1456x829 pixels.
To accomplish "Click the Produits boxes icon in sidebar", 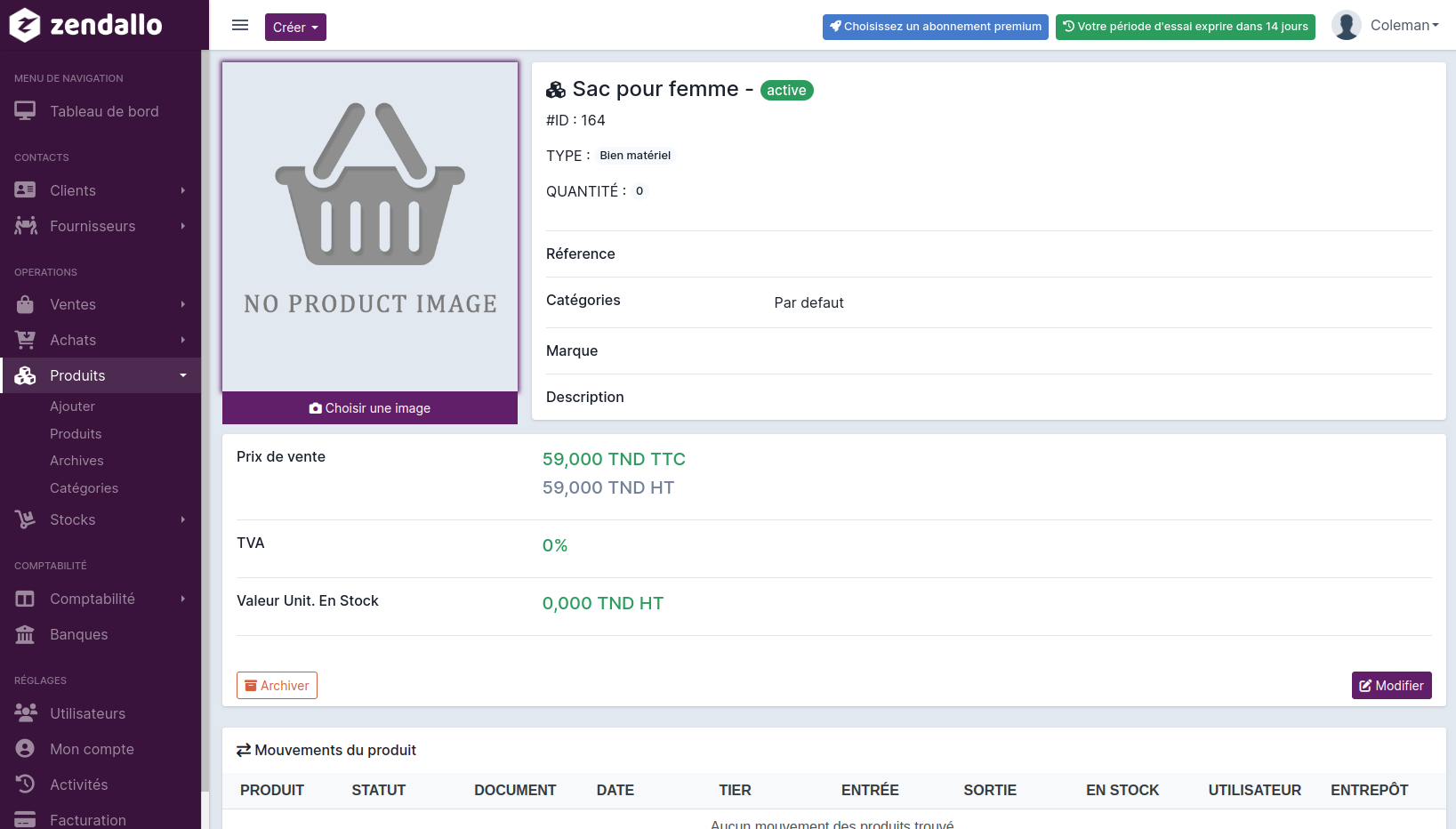I will 25,375.
